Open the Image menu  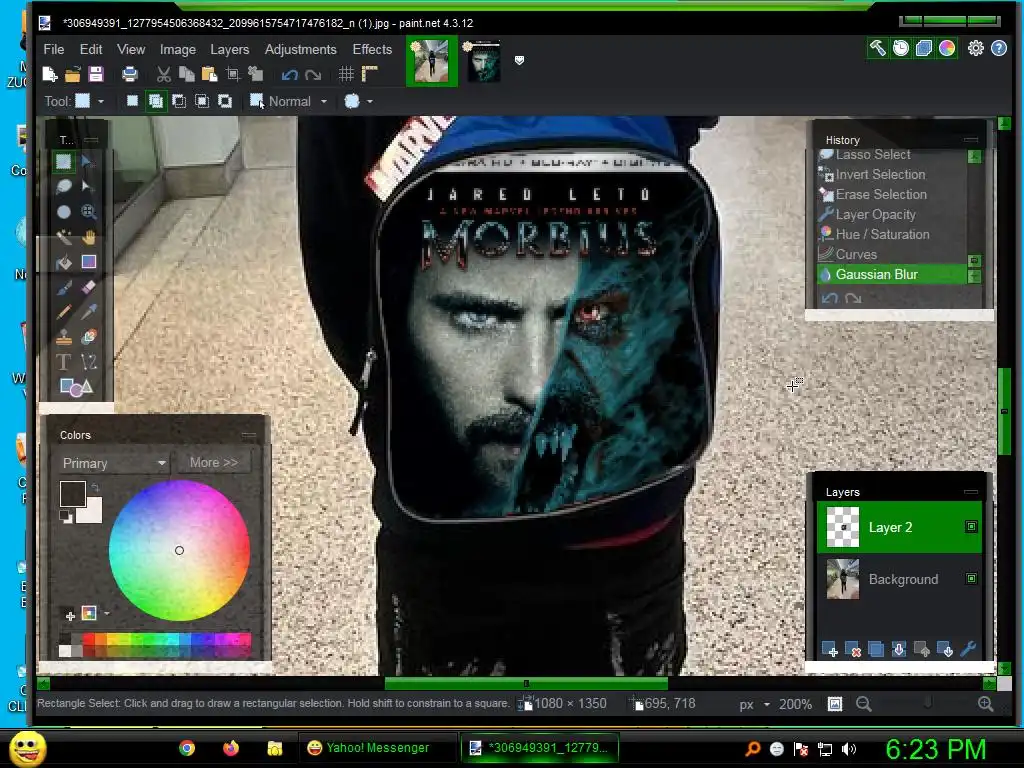178,49
